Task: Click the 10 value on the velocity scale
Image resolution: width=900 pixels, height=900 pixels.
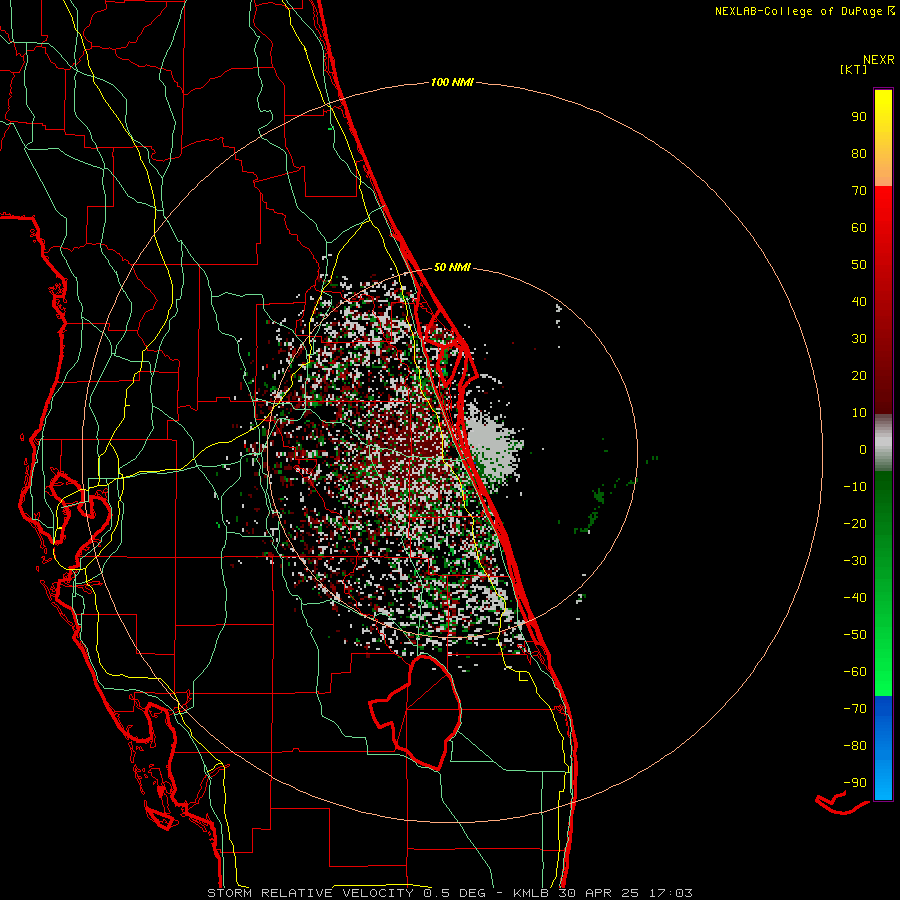Action: tap(859, 413)
